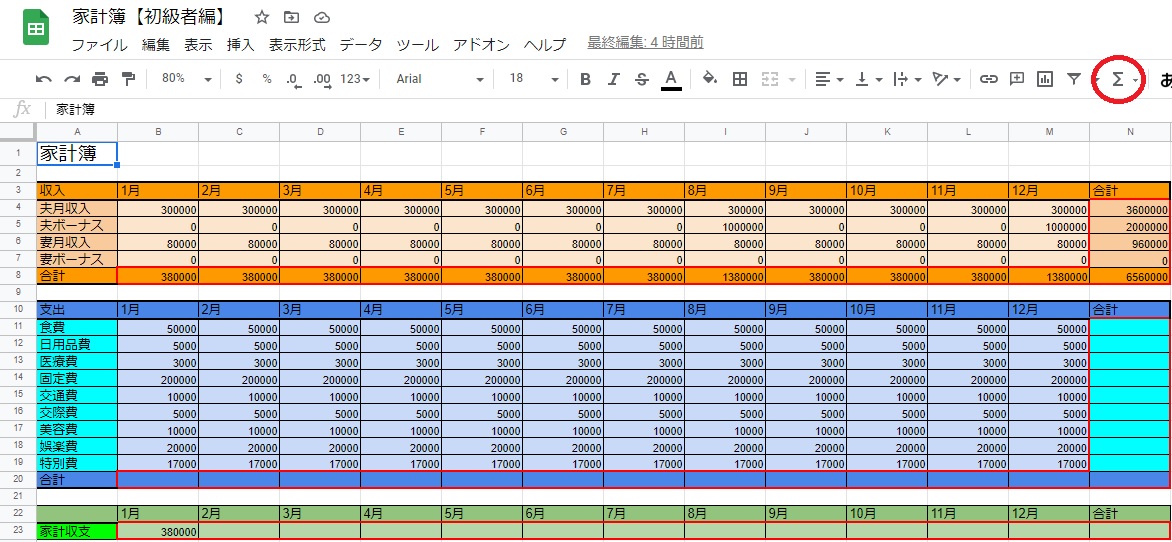Open the font size 18 dropdown
The height and width of the screenshot is (542, 1172).
534,79
